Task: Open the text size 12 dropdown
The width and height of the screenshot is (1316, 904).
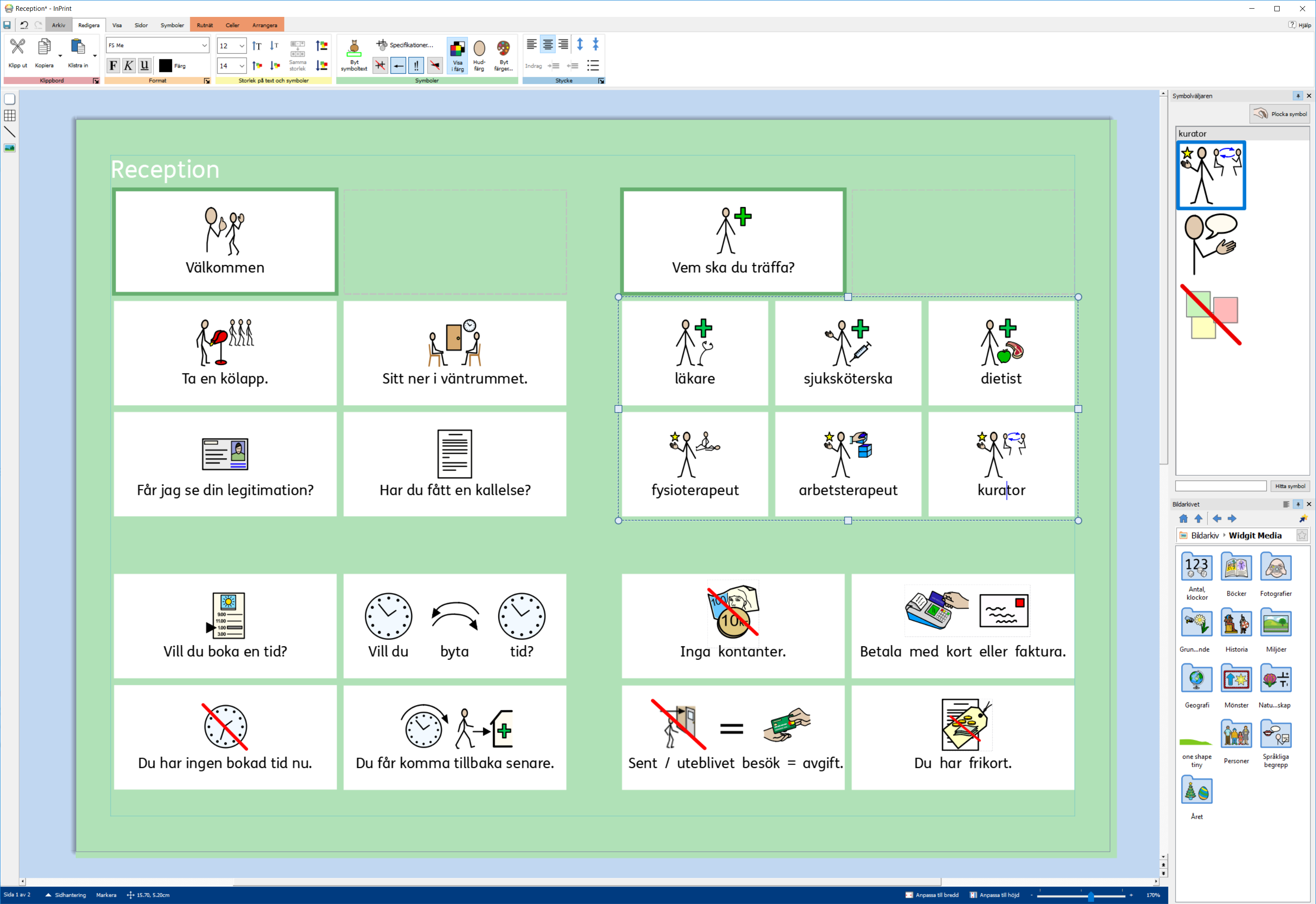Action: point(242,46)
